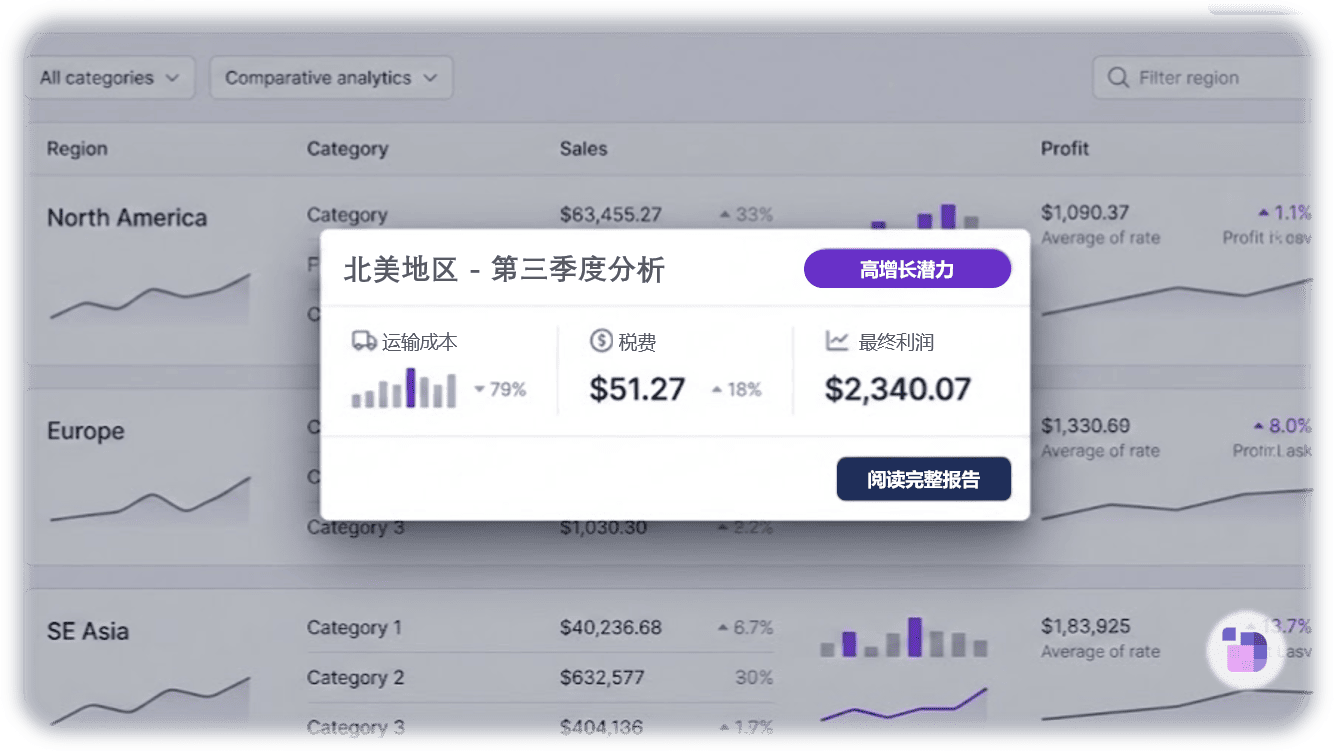The width and height of the screenshot is (1334, 751).
Task: Expand the Comparative analytics dropdown
Action: [330, 77]
